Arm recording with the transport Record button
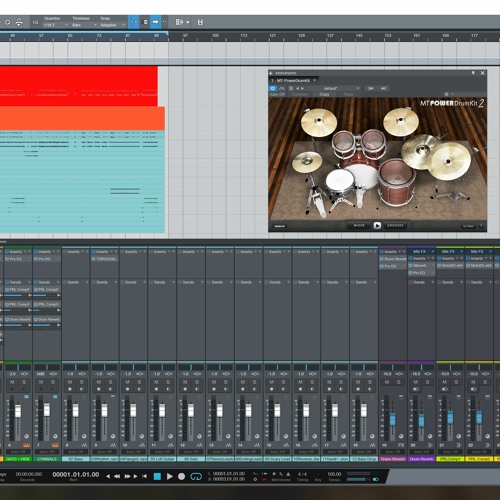 point(181,477)
